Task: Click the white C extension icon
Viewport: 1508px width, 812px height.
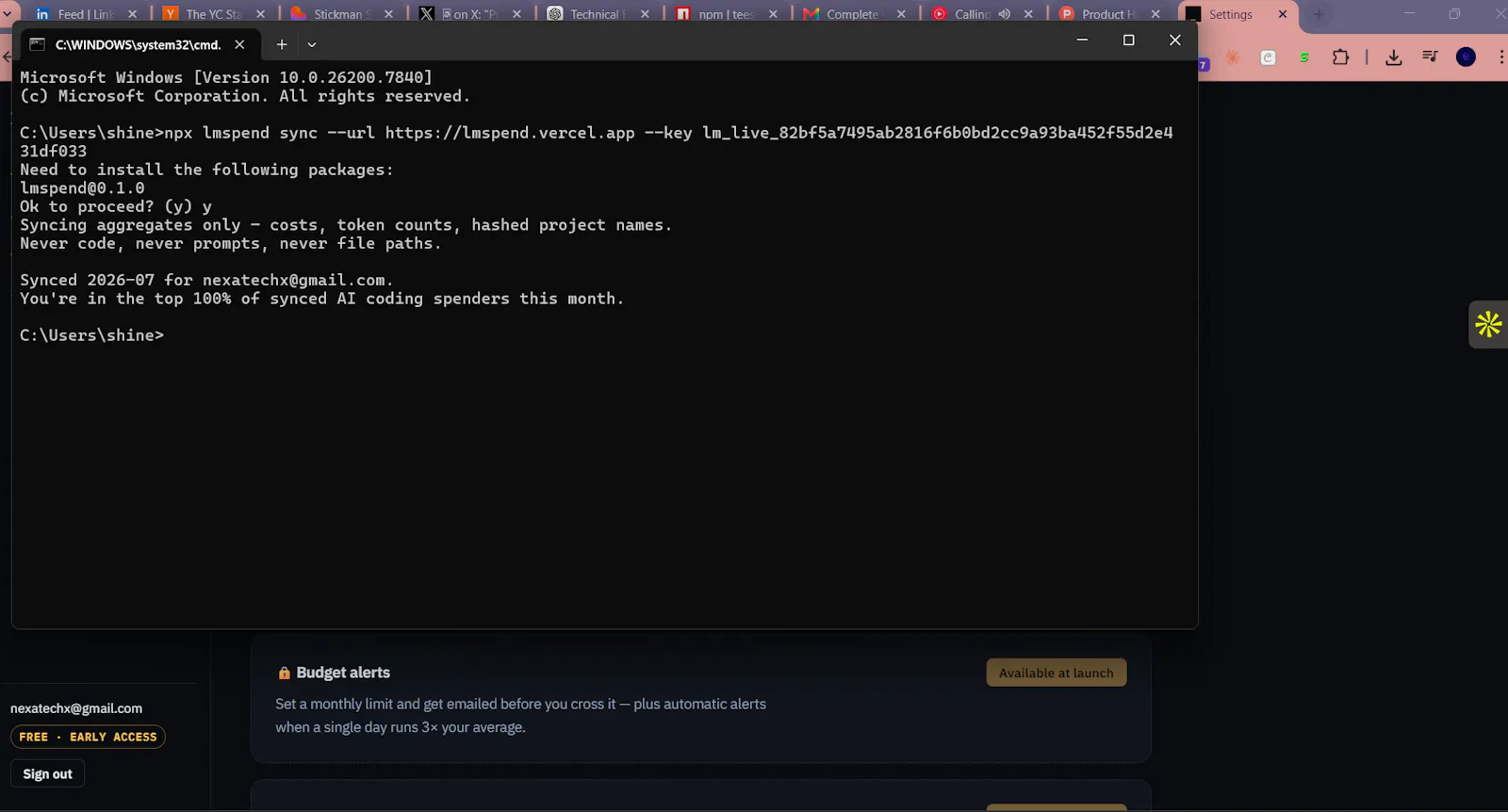Action: [x=1269, y=57]
